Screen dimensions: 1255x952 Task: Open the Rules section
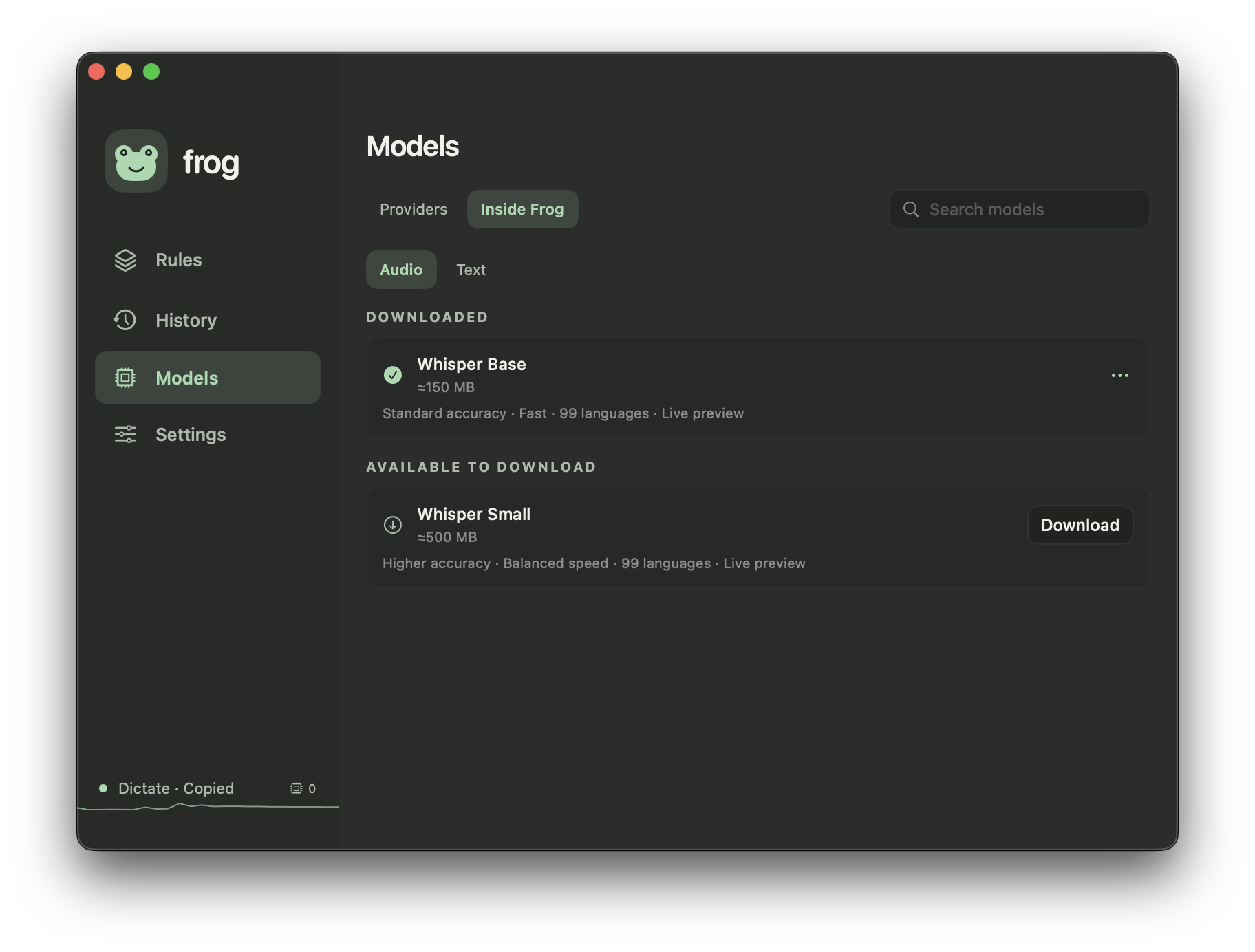point(208,260)
